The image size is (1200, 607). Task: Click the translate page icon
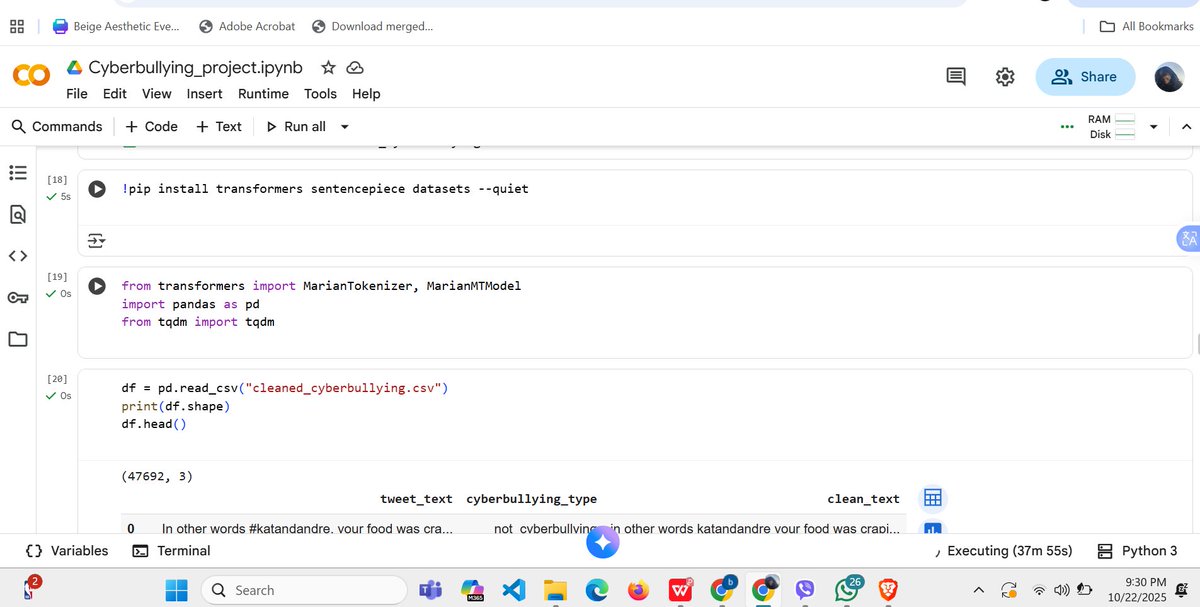click(1188, 238)
